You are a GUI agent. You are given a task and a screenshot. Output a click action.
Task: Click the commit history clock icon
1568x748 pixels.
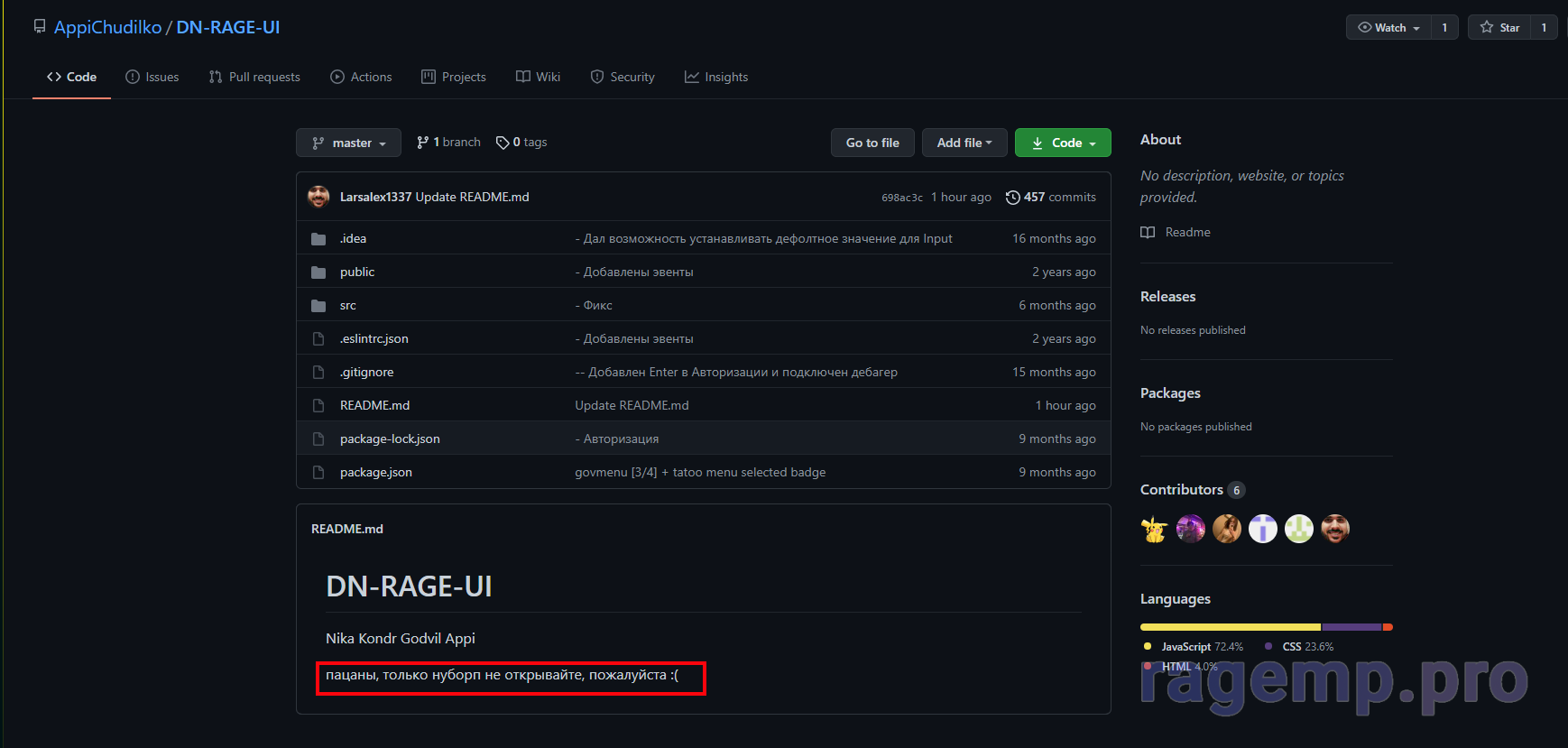point(1013,198)
